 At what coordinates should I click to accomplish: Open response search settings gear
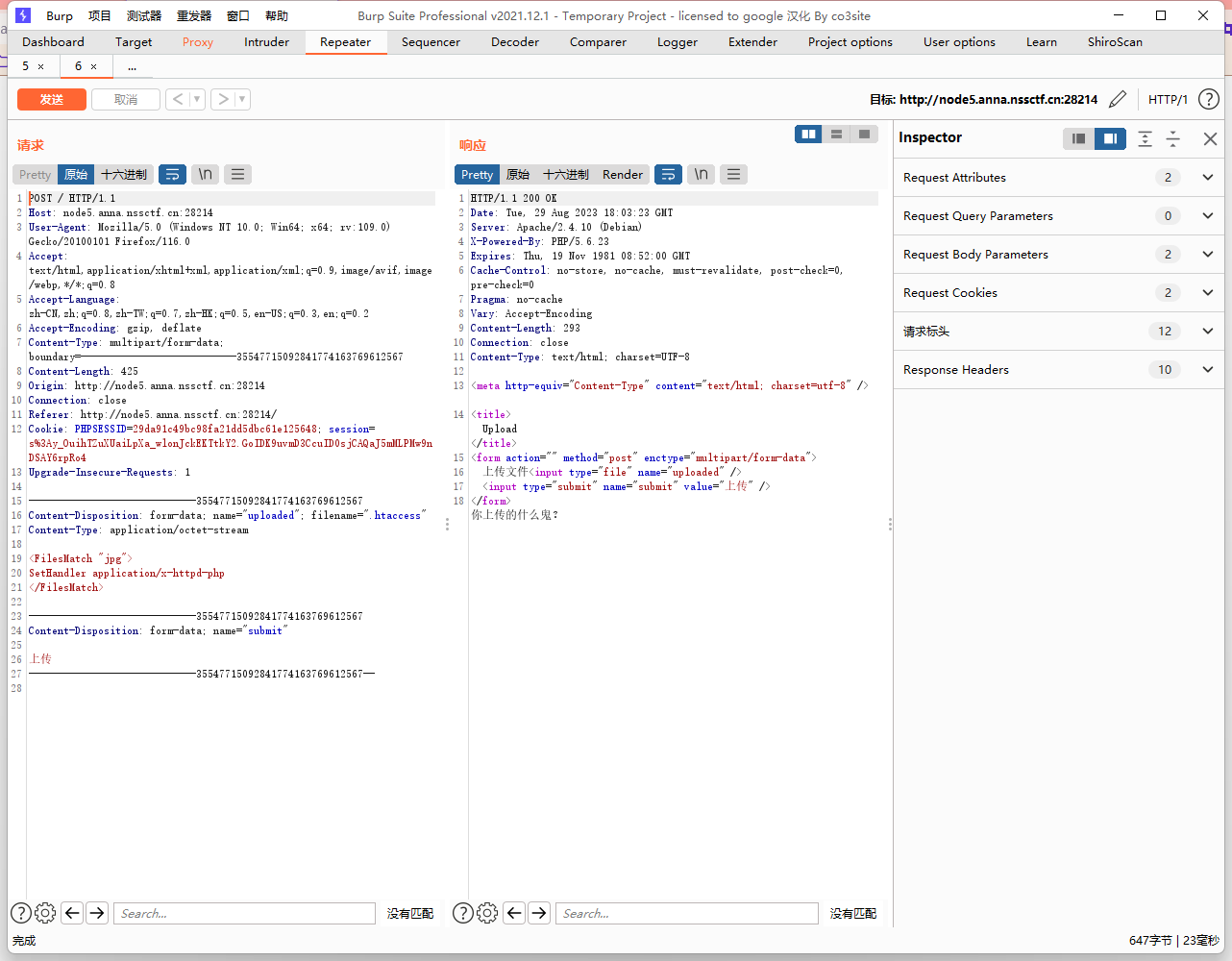487,913
